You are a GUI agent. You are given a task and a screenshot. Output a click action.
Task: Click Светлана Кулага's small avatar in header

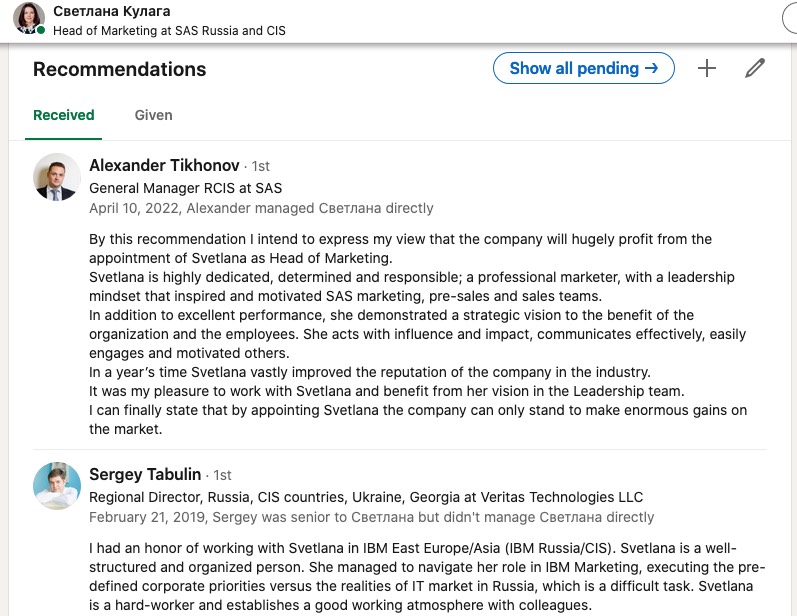[28, 19]
